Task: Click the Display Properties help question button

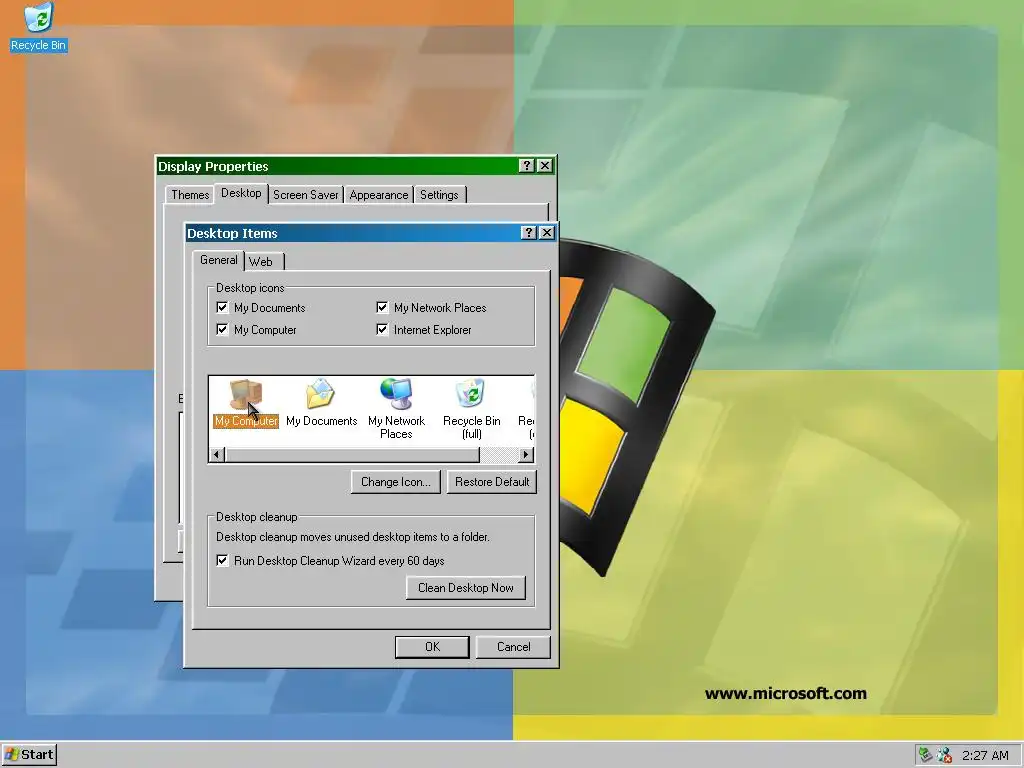Action: 526,166
